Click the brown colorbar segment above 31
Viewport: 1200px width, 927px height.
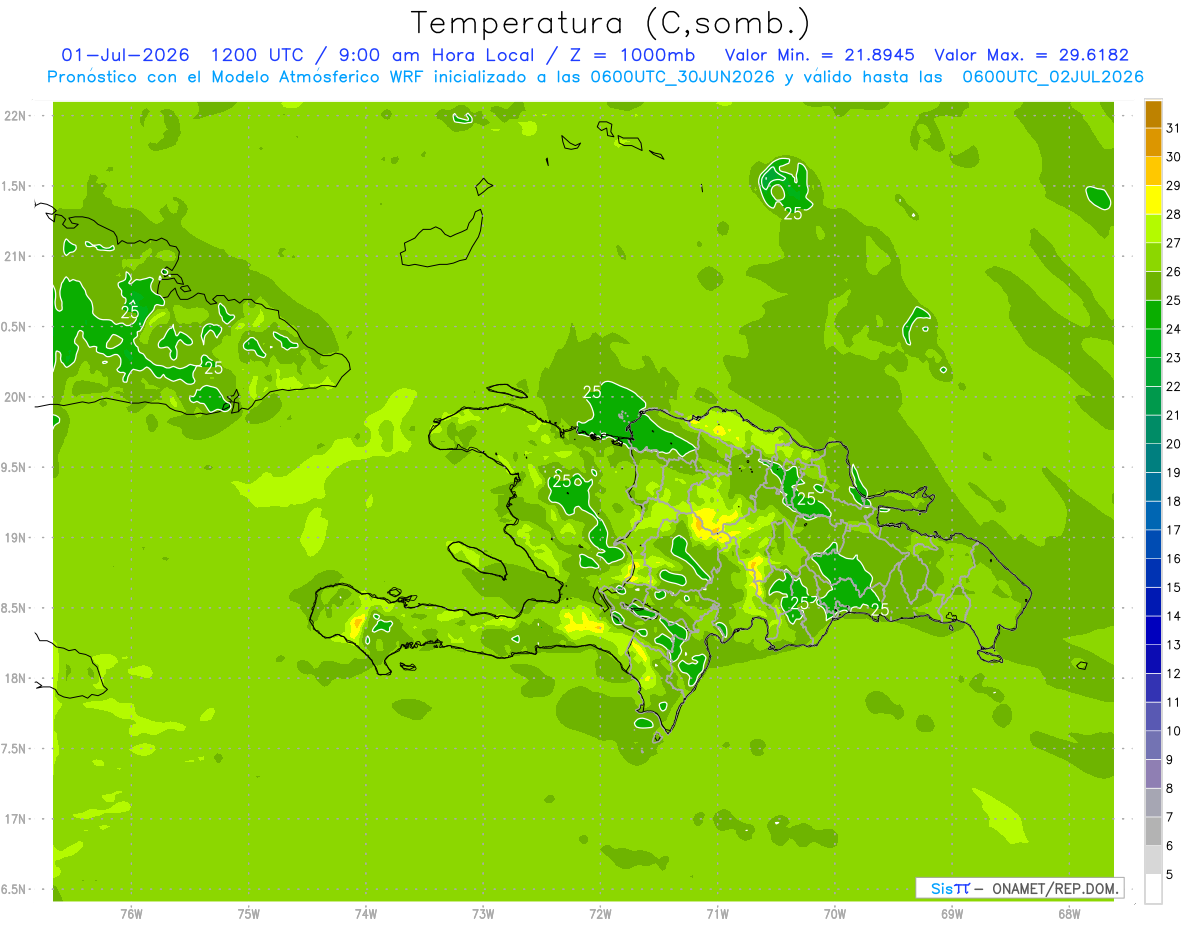[1153, 114]
